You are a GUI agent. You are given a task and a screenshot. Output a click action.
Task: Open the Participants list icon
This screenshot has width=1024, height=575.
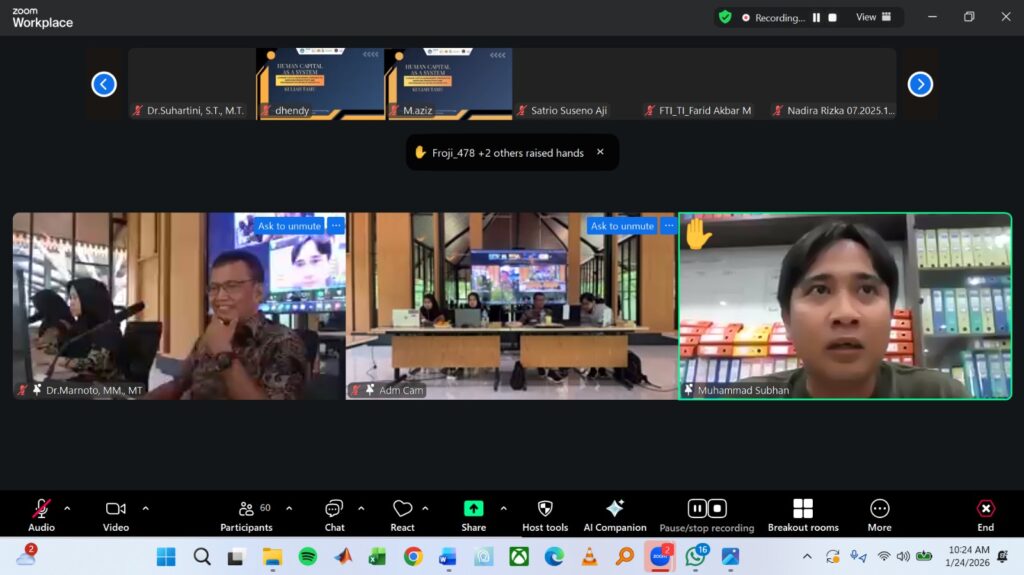click(x=246, y=509)
